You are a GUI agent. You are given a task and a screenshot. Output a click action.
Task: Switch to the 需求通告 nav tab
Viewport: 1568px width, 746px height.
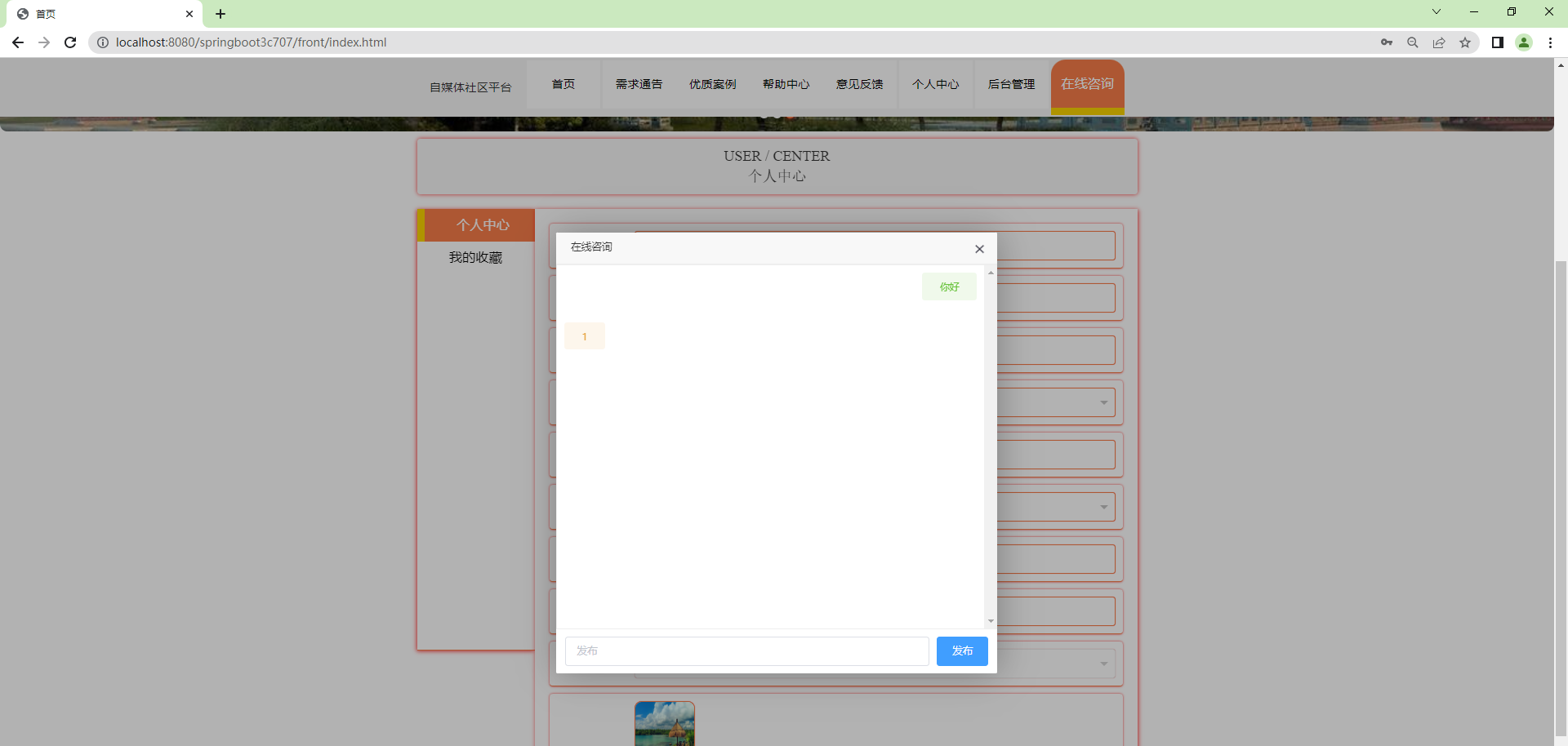pos(639,84)
